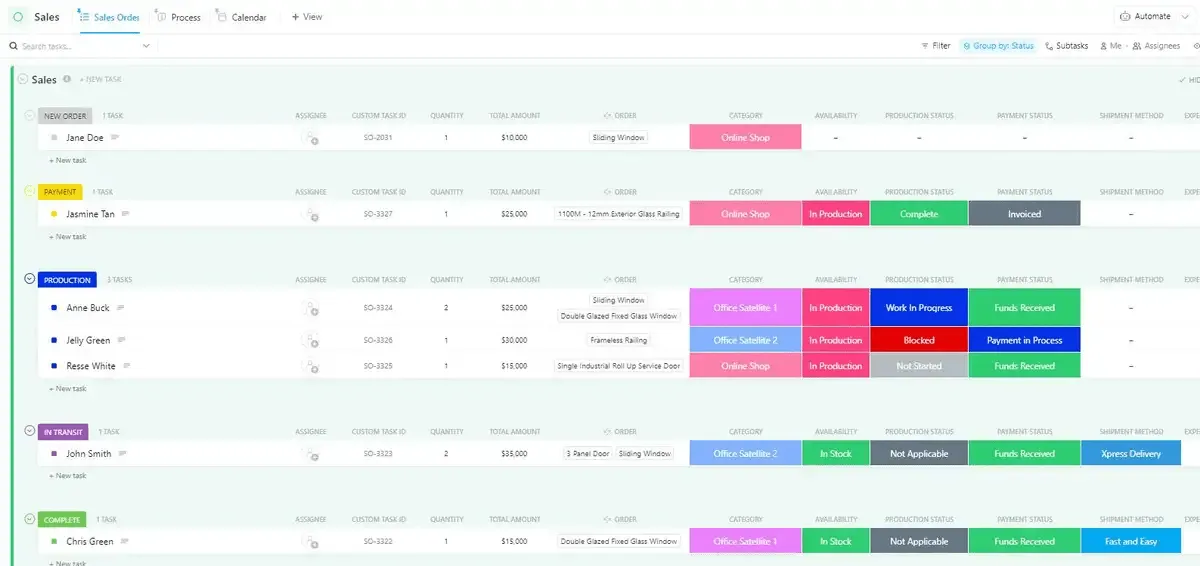Click the assignee icon for Jasmine Tan
Image resolution: width=1200 pixels, height=566 pixels.
pos(311,214)
